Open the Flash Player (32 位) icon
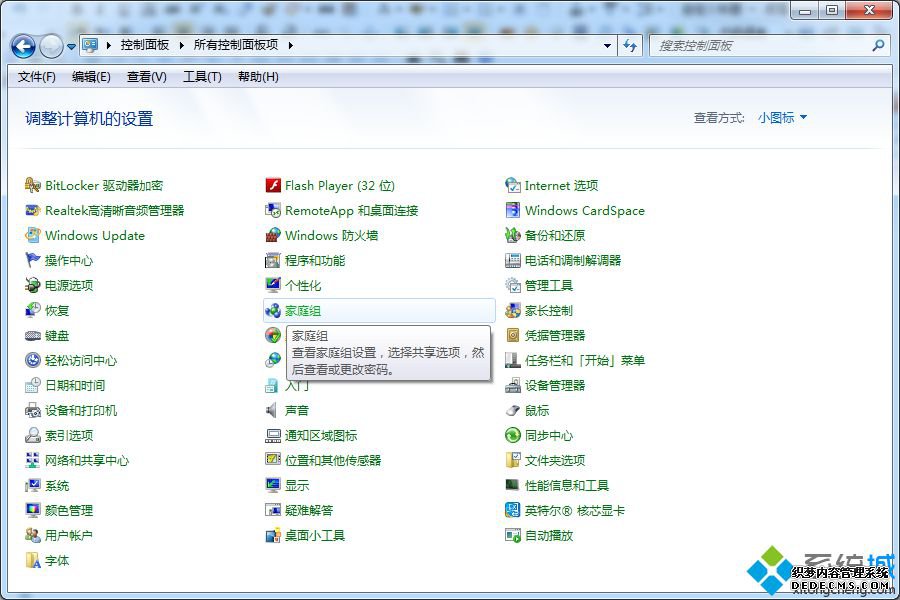Viewport: 900px width, 600px height. pos(273,185)
